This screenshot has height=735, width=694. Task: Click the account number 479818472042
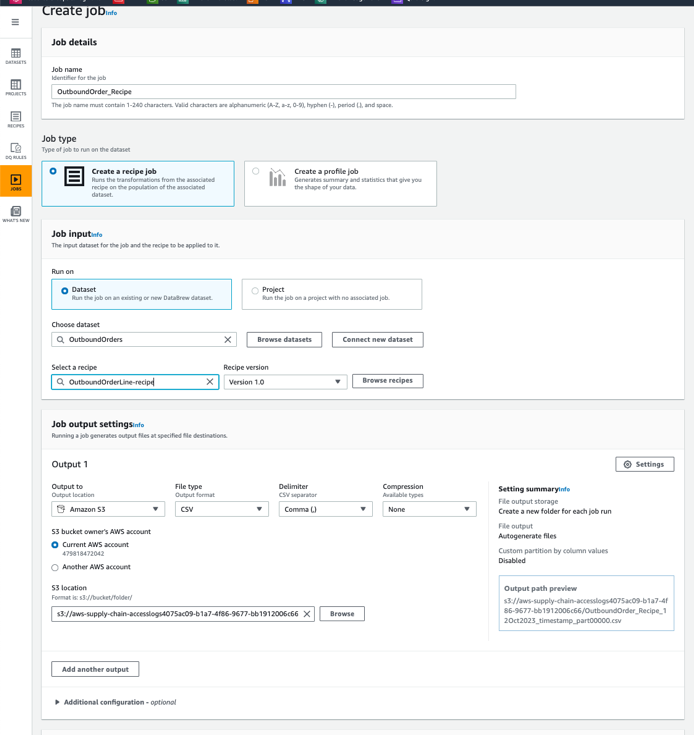pos(83,554)
